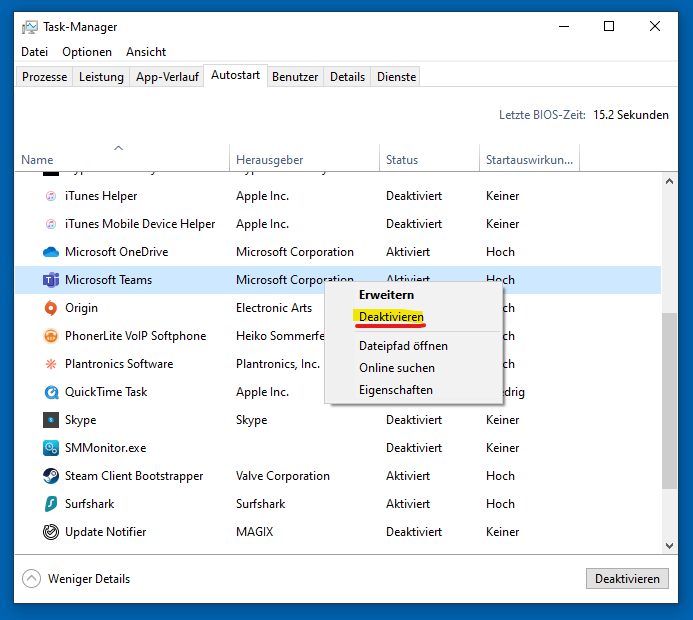Click the Deaktiviert status of SMMonitor.exe
693x620 pixels.
point(414,448)
